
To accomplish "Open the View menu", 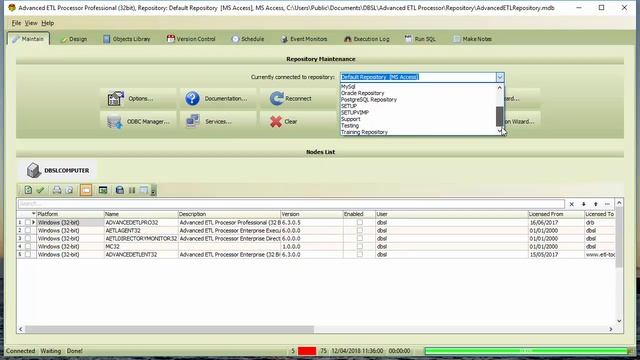I will (31, 23).
